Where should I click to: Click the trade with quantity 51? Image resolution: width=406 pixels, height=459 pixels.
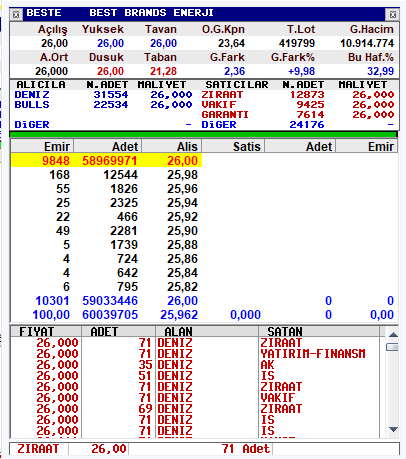point(145,376)
